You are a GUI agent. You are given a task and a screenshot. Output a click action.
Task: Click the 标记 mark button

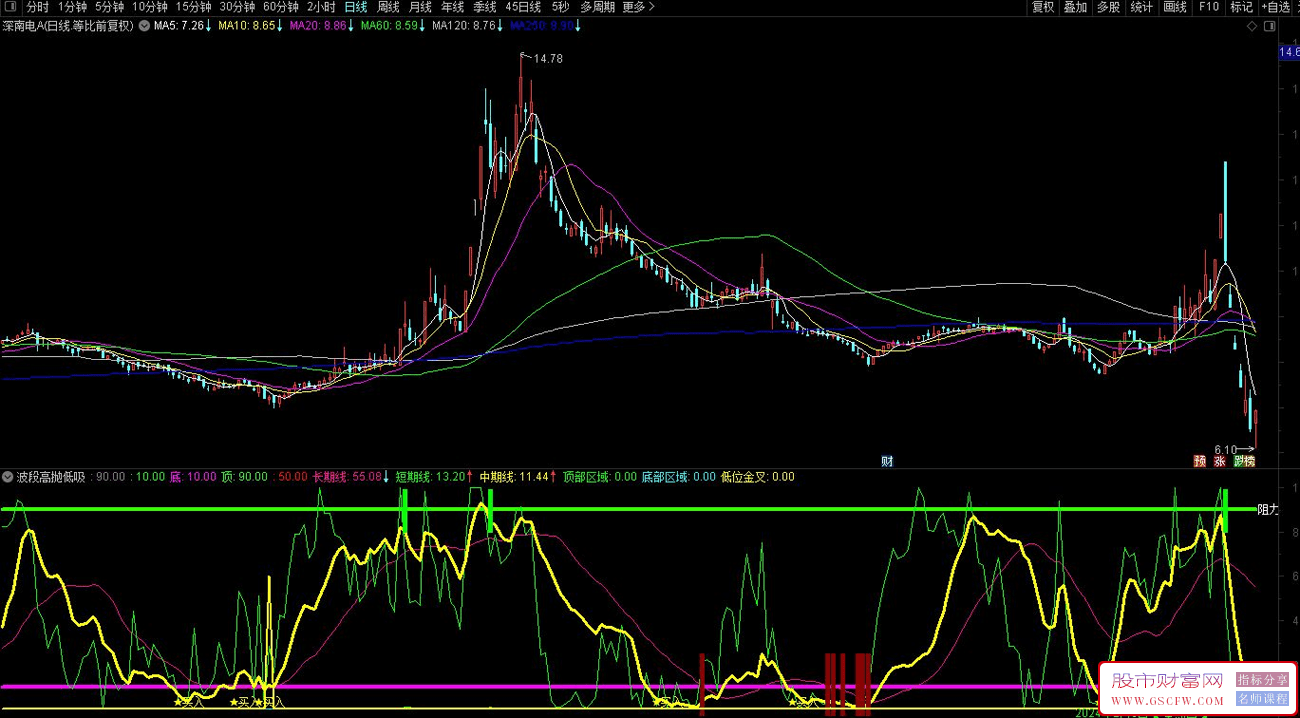pos(1241,7)
